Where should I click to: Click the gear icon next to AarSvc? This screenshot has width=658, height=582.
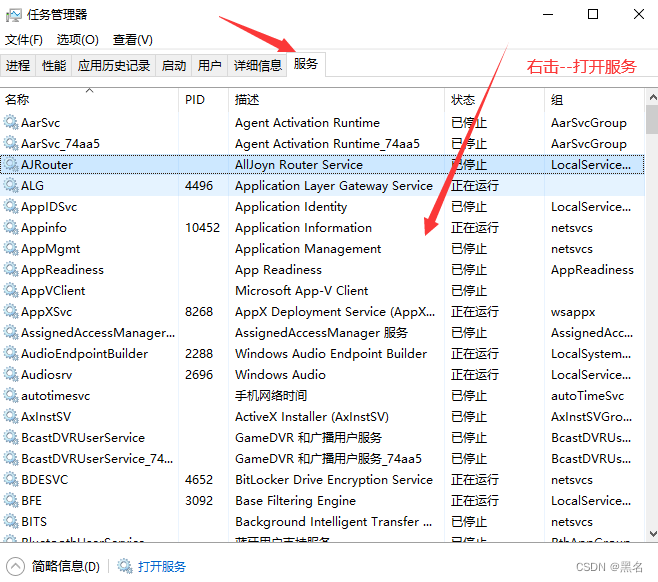pyautogui.click(x=11, y=123)
